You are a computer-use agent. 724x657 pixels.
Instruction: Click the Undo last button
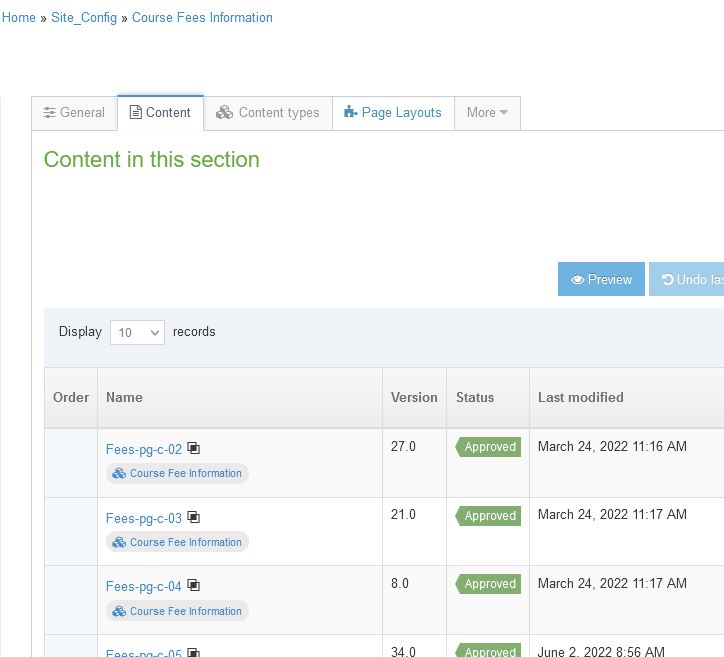point(687,279)
